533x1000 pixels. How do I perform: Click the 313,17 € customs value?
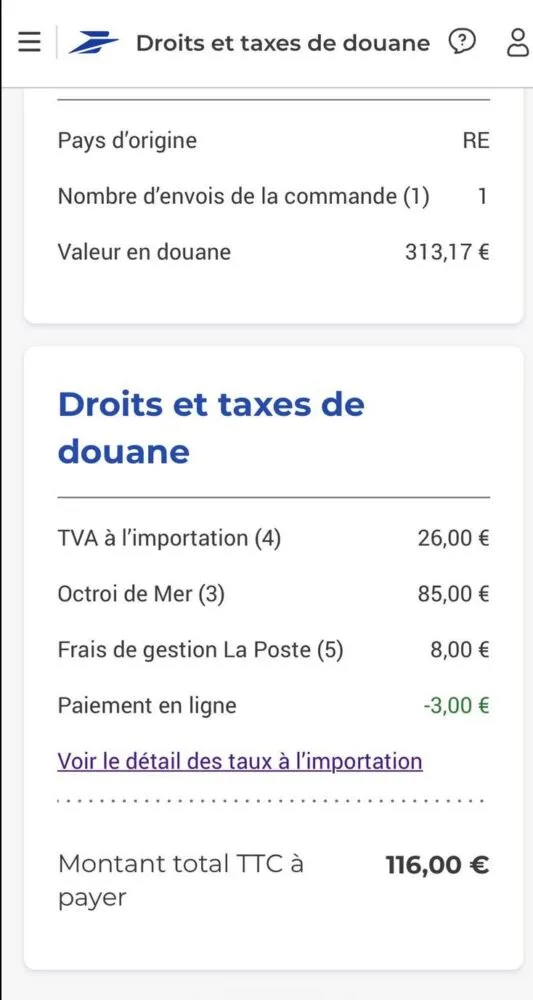[x=447, y=252]
